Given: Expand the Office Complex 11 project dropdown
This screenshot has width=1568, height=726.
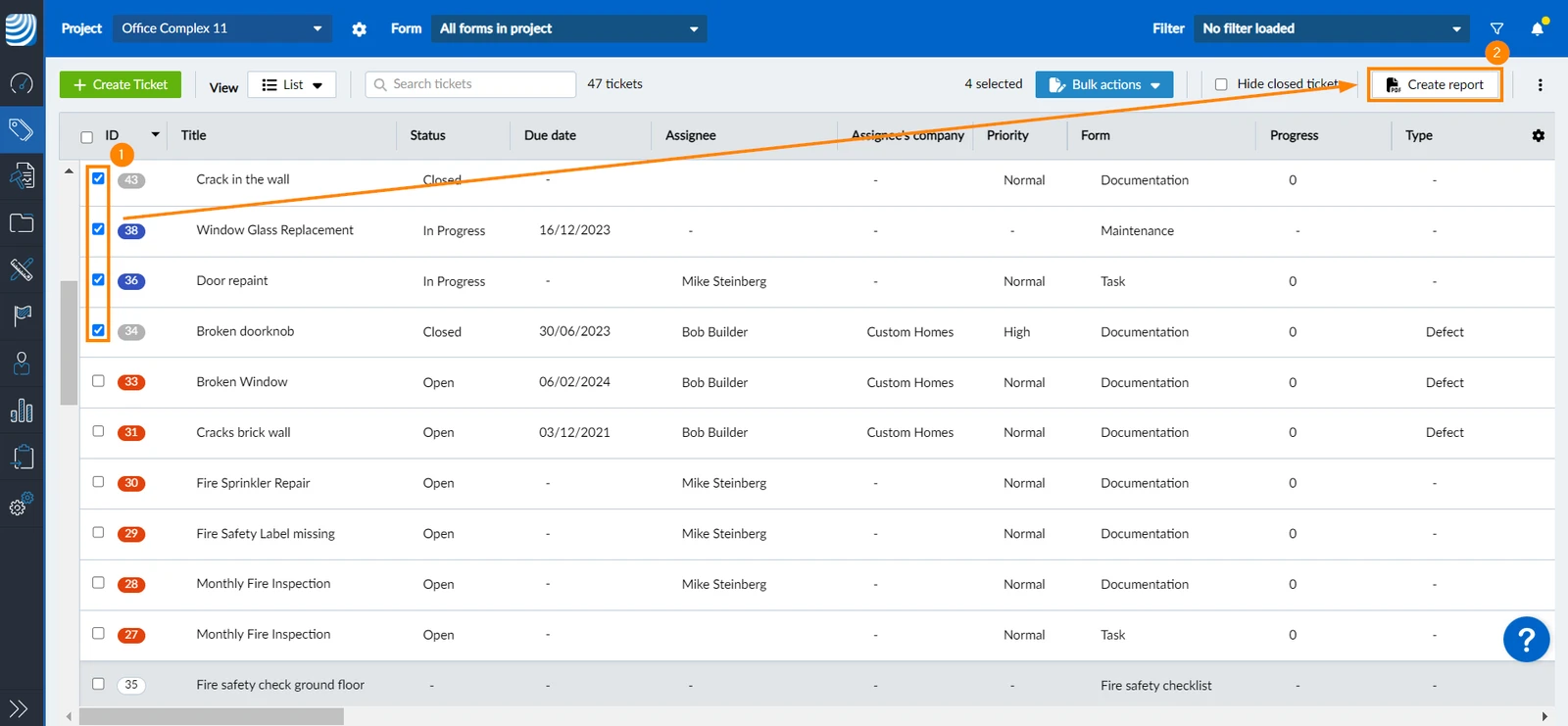Looking at the screenshot, I should click(221, 28).
